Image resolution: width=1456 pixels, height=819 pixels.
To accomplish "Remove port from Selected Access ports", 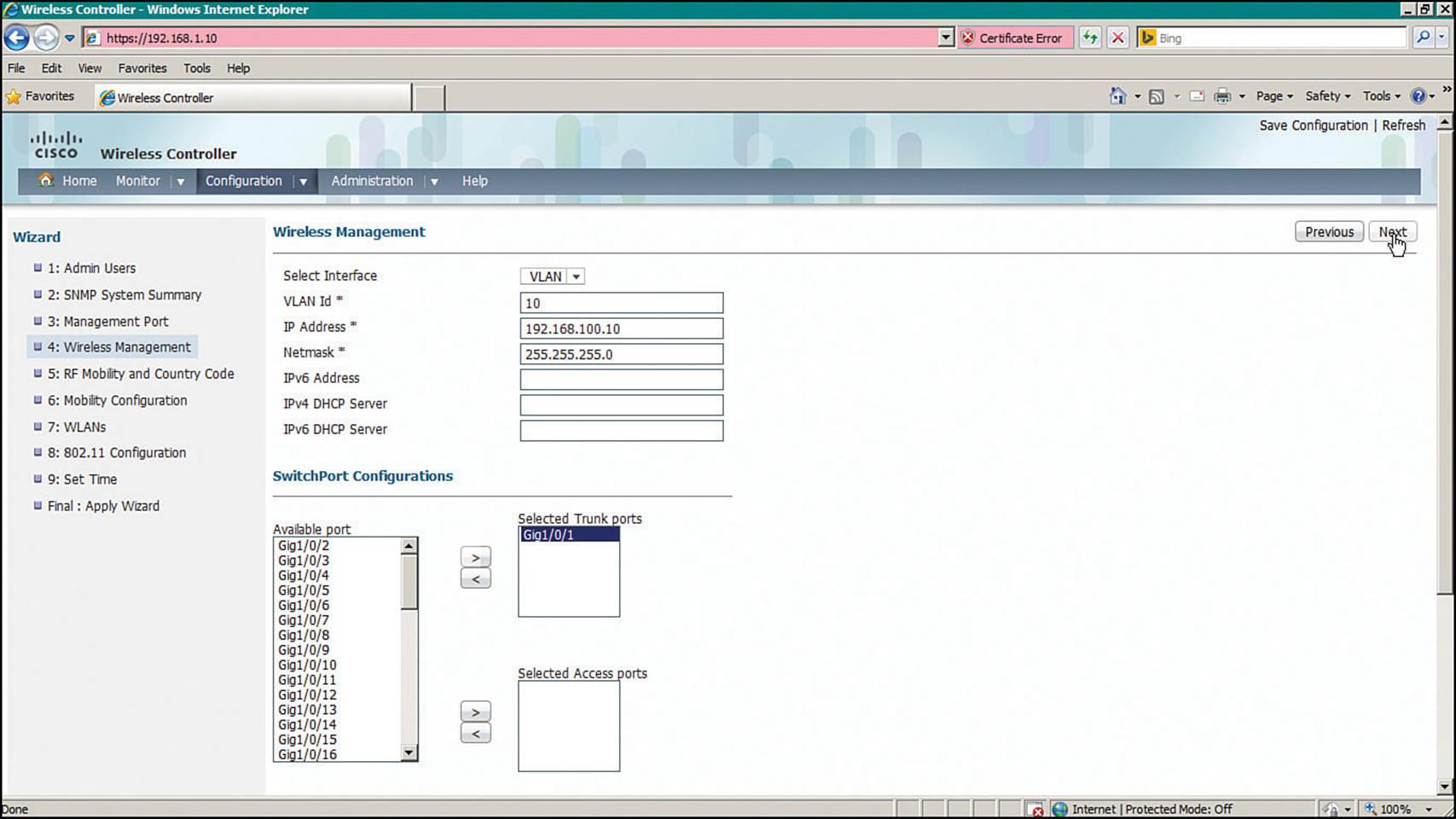I will tap(476, 734).
